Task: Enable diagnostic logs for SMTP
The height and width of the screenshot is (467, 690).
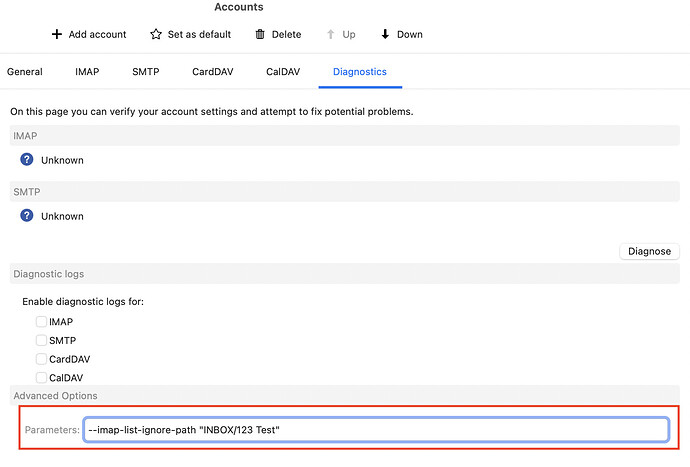Action: [41, 340]
